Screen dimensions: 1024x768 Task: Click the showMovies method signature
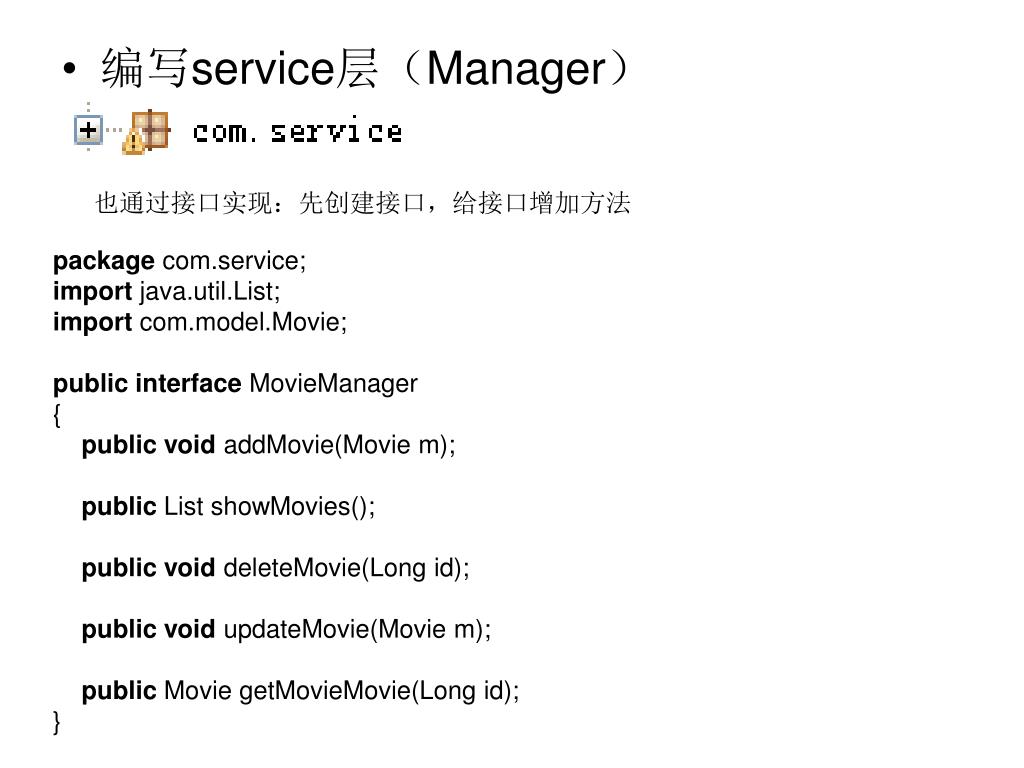(x=229, y=506)
